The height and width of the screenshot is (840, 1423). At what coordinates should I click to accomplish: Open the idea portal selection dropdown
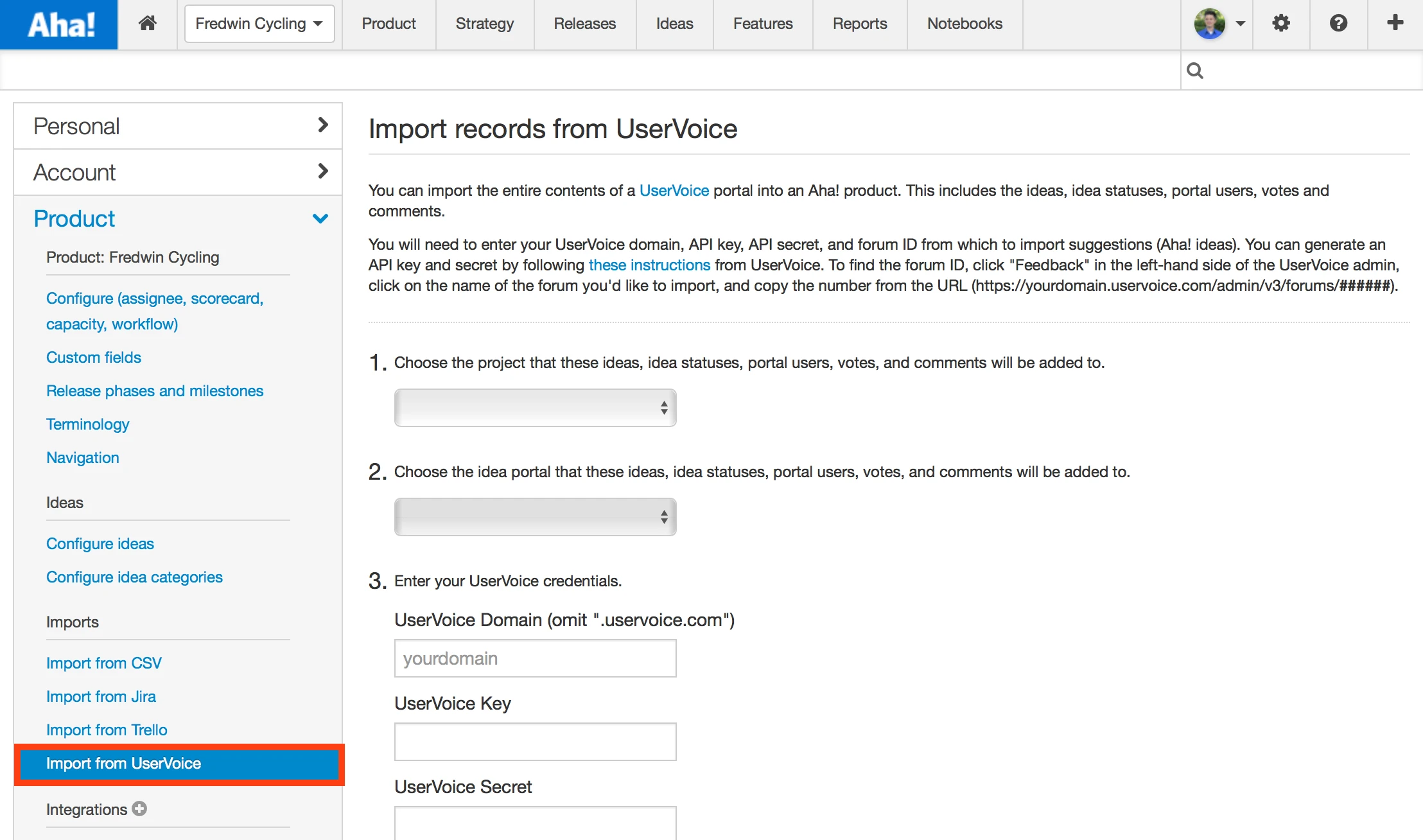(x=535, y=517)
